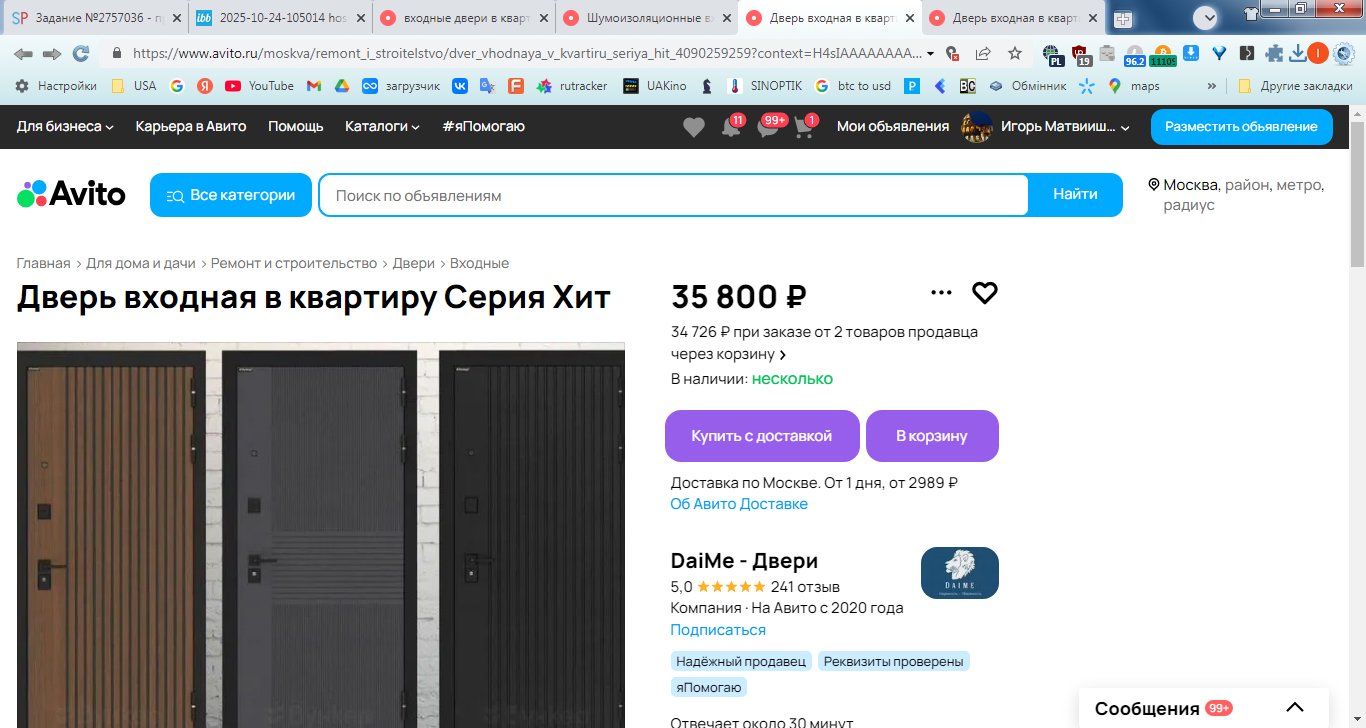Open the door product photo
Screen dimensions: 1366x728
pyautogui.click(x=321, y=535)
